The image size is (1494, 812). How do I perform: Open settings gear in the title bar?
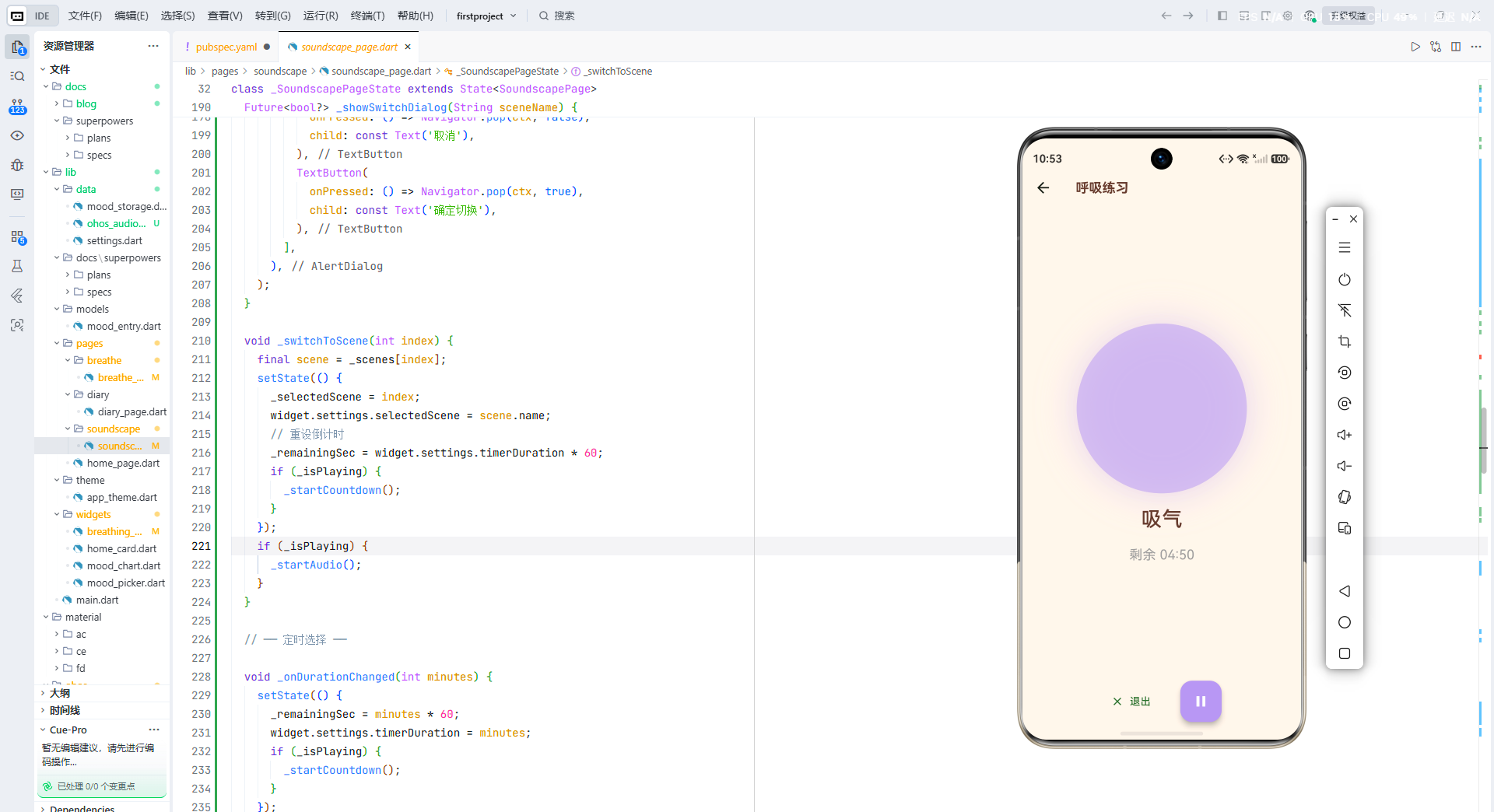click(x=1288, y=16)
